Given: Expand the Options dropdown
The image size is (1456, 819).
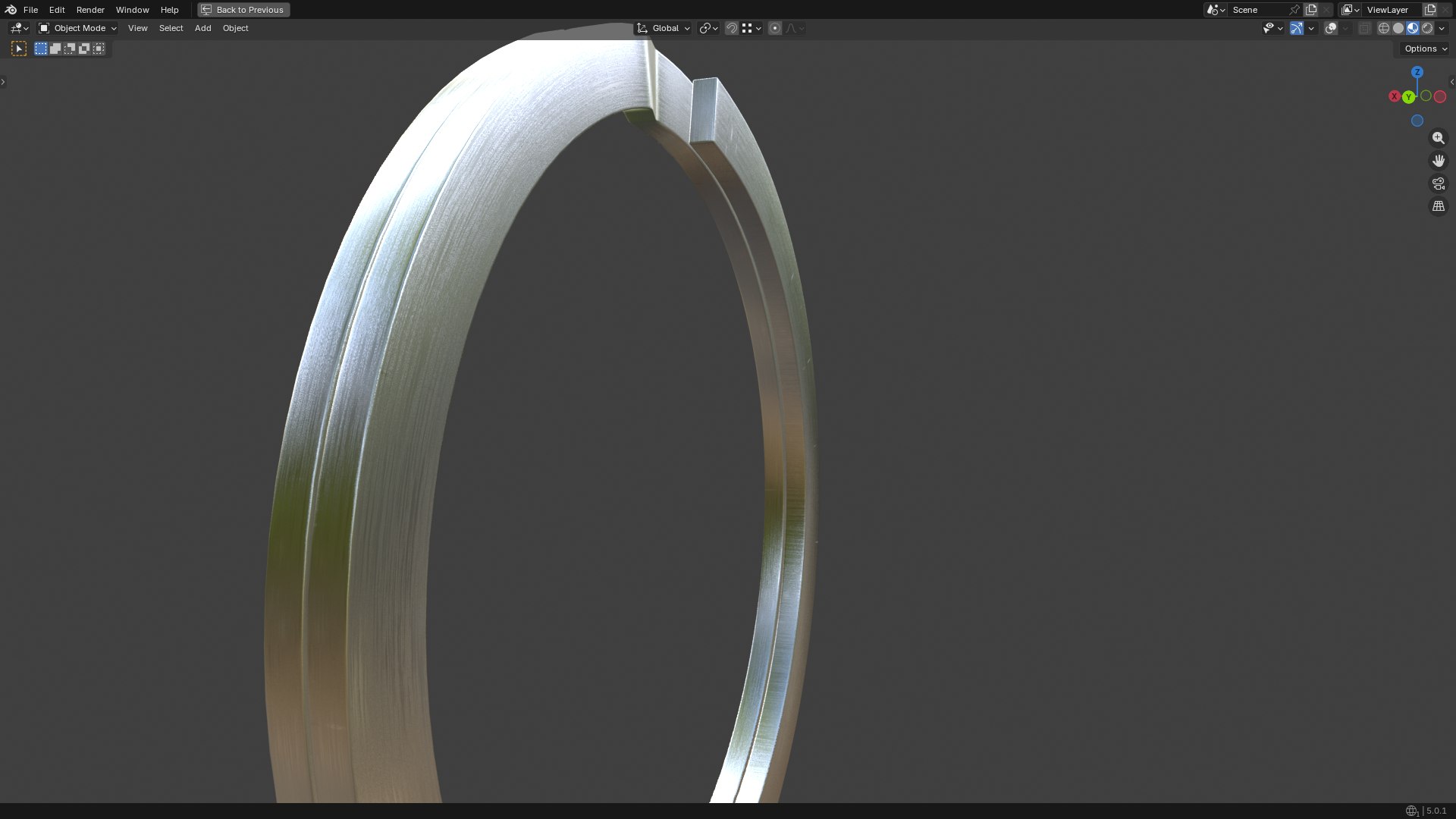Looking at the screenshot, I should (1425, 49).
